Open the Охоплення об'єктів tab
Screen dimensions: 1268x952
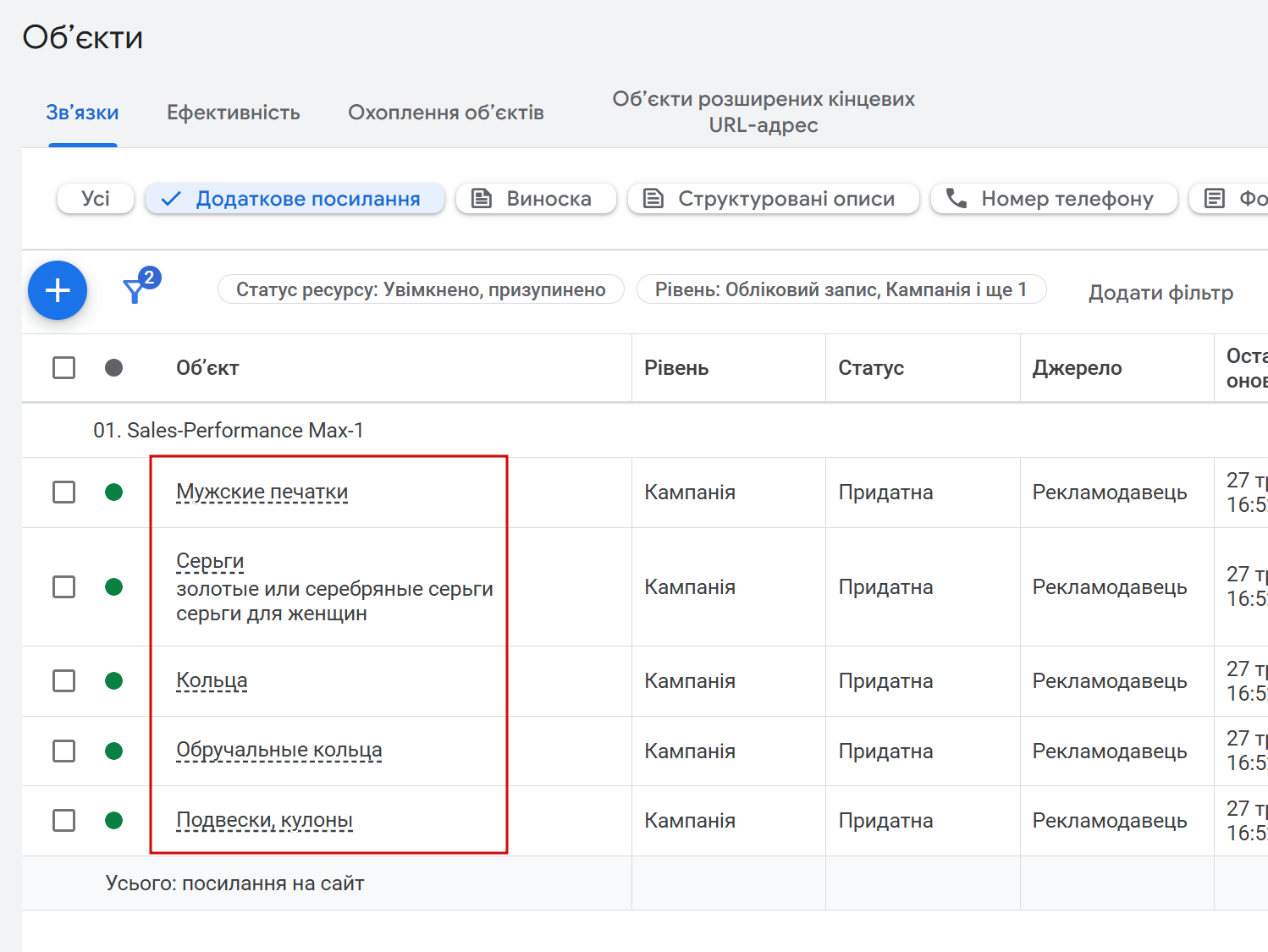(445, 113)
